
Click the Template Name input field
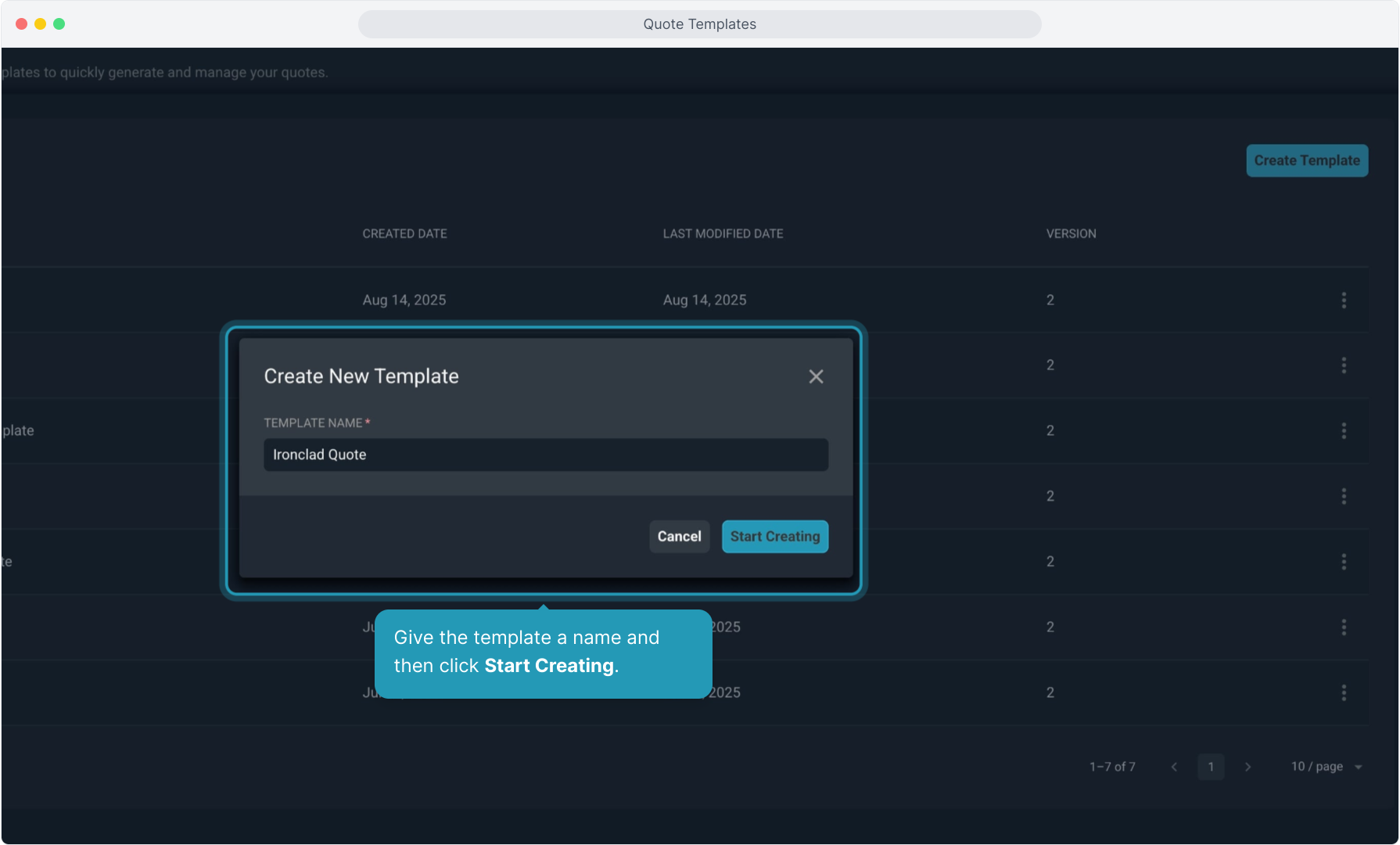point(545,455)
